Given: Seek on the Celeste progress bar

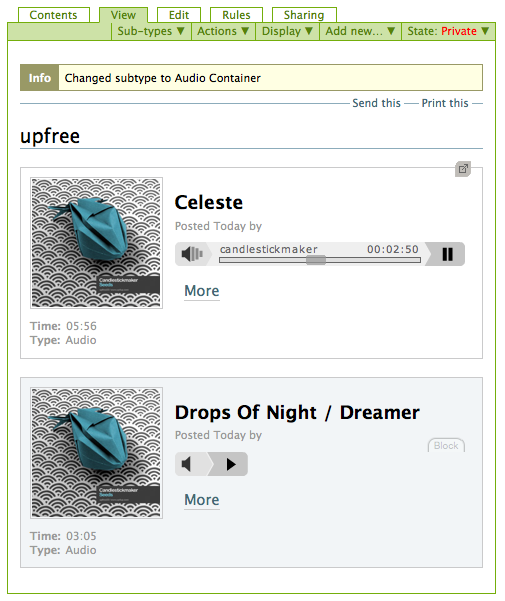Looking at the screenshot, I should point(320,260).
